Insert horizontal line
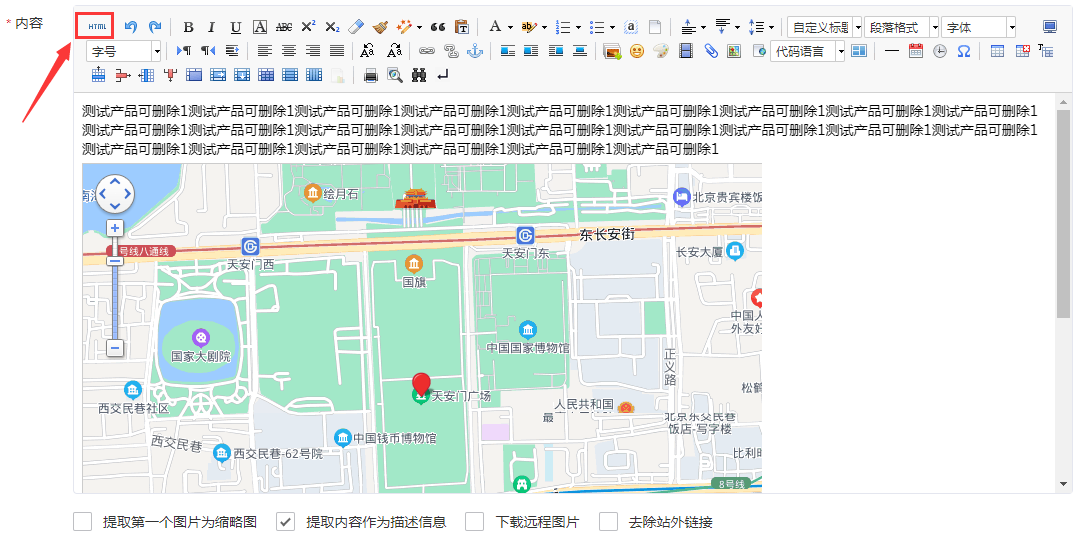Image resolution: width=1080 pixels, height=549 pixels. point(891,51)
